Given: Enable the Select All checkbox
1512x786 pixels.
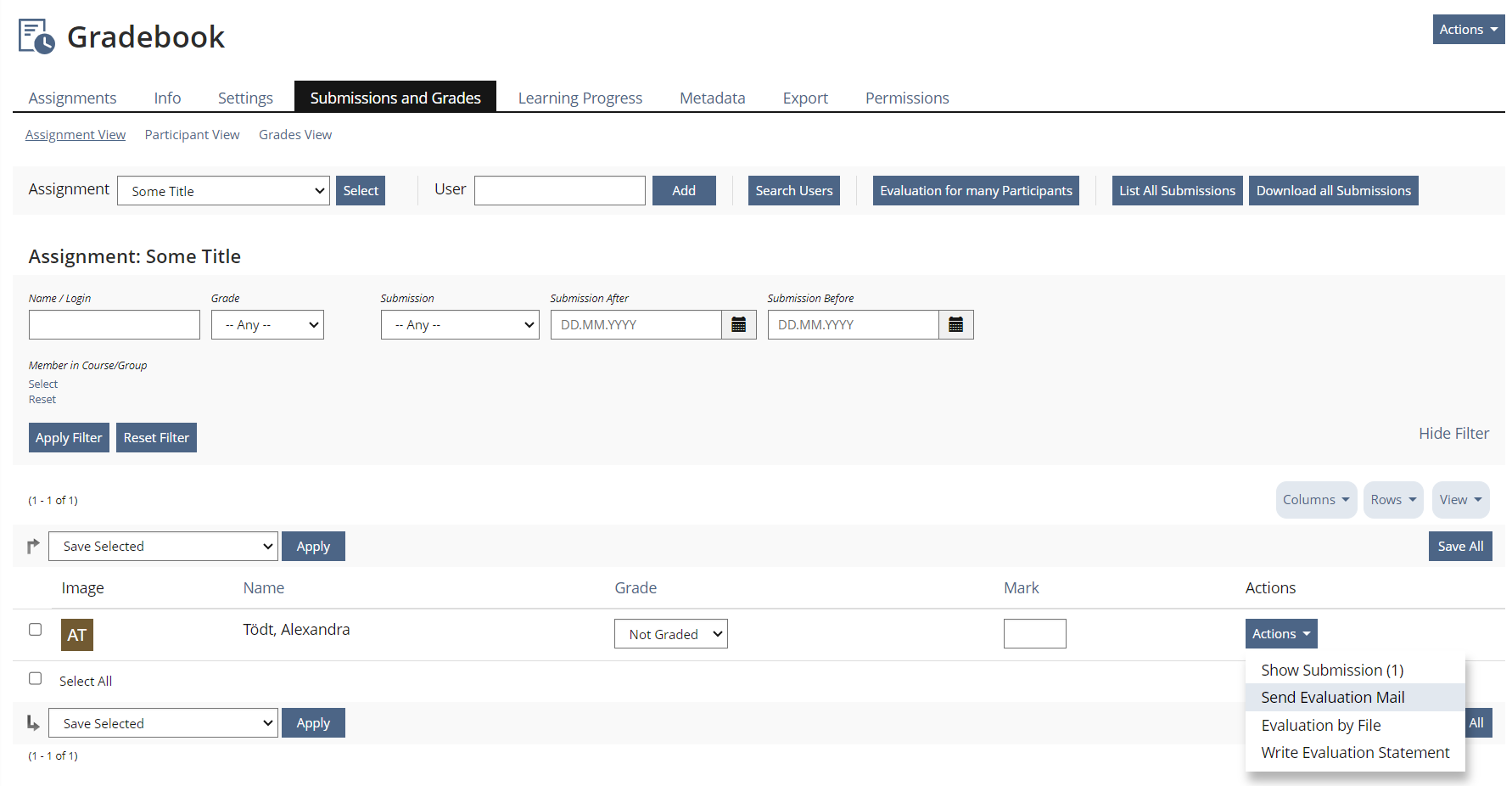Looking at the screenshot, I should [36, 679].
